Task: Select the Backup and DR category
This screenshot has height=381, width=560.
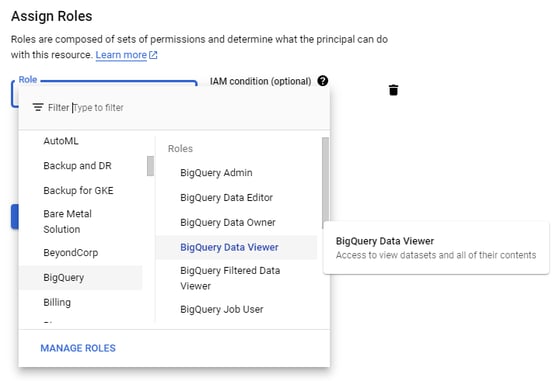Action: (78, 166)
